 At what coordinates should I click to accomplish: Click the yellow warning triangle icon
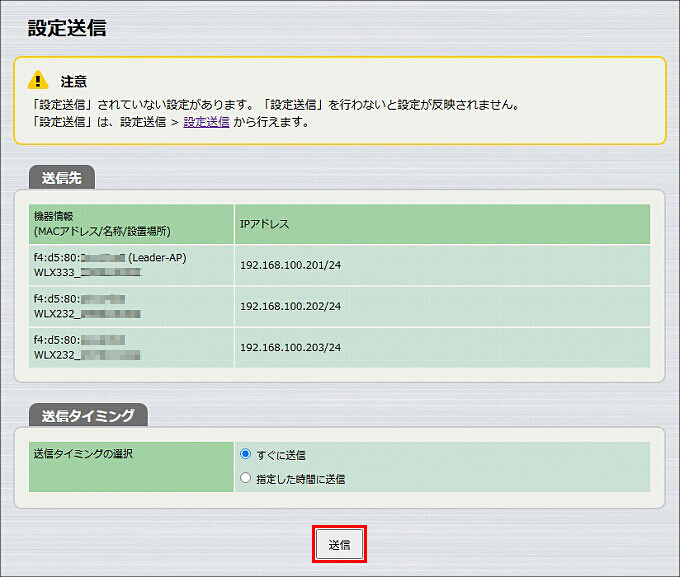pyautogui.click(x=38, y=80)
